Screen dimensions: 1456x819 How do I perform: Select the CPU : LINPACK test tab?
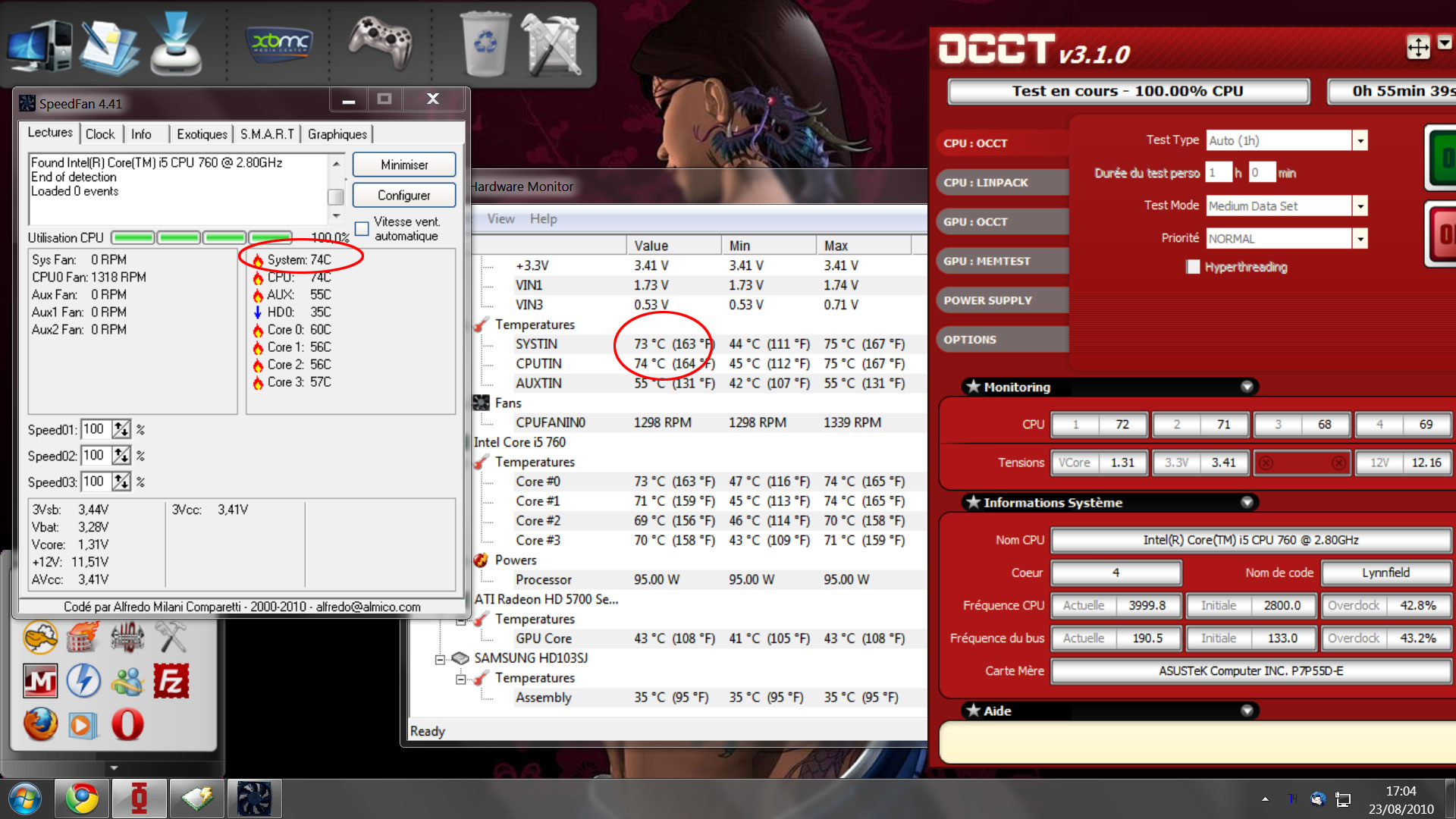coord(1001,183)
